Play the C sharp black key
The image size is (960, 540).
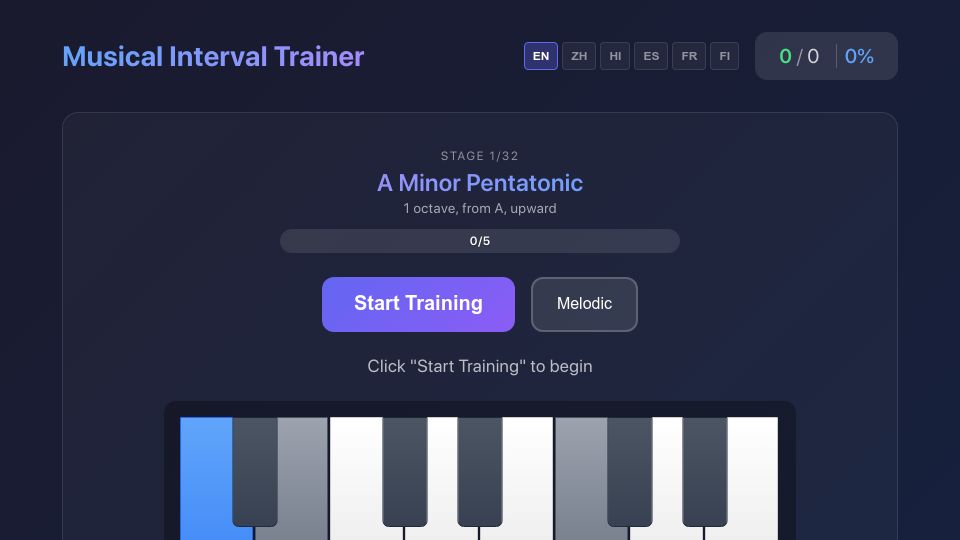pyautogui.click(x=405, y=471)
